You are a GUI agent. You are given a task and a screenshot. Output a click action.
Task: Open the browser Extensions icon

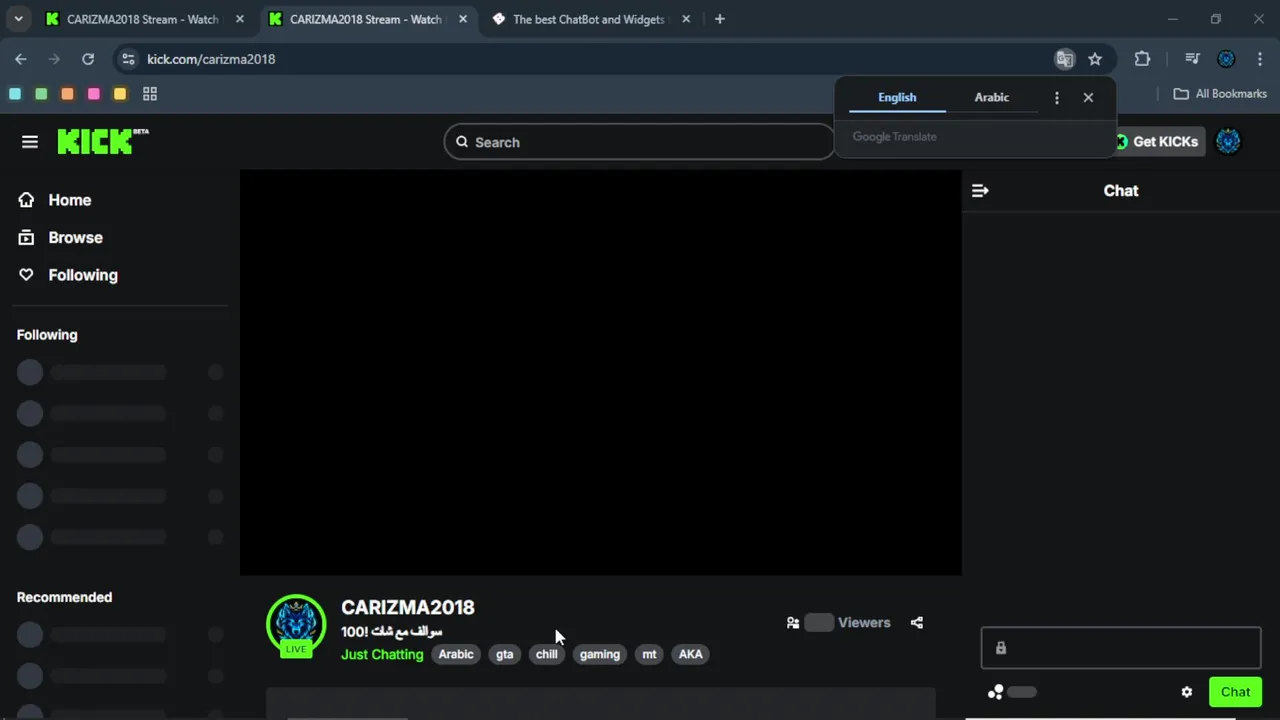coord(1142,59)
